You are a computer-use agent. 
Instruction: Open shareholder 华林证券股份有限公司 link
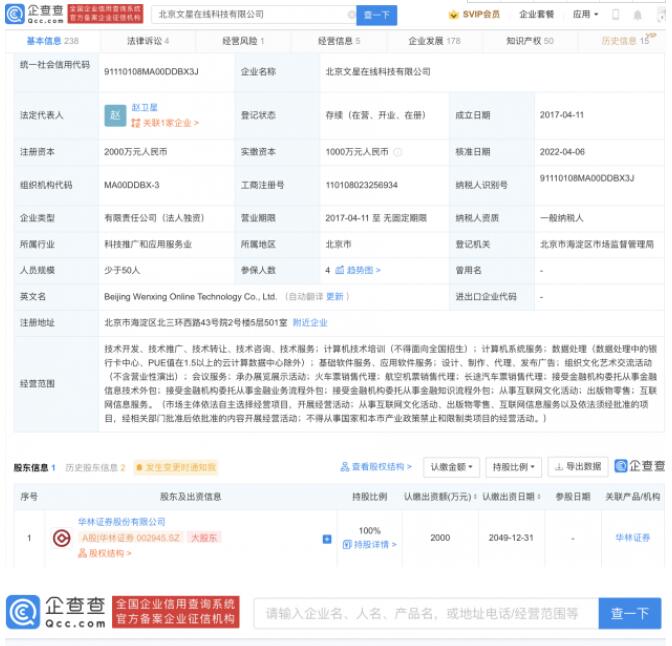point(122,522)
